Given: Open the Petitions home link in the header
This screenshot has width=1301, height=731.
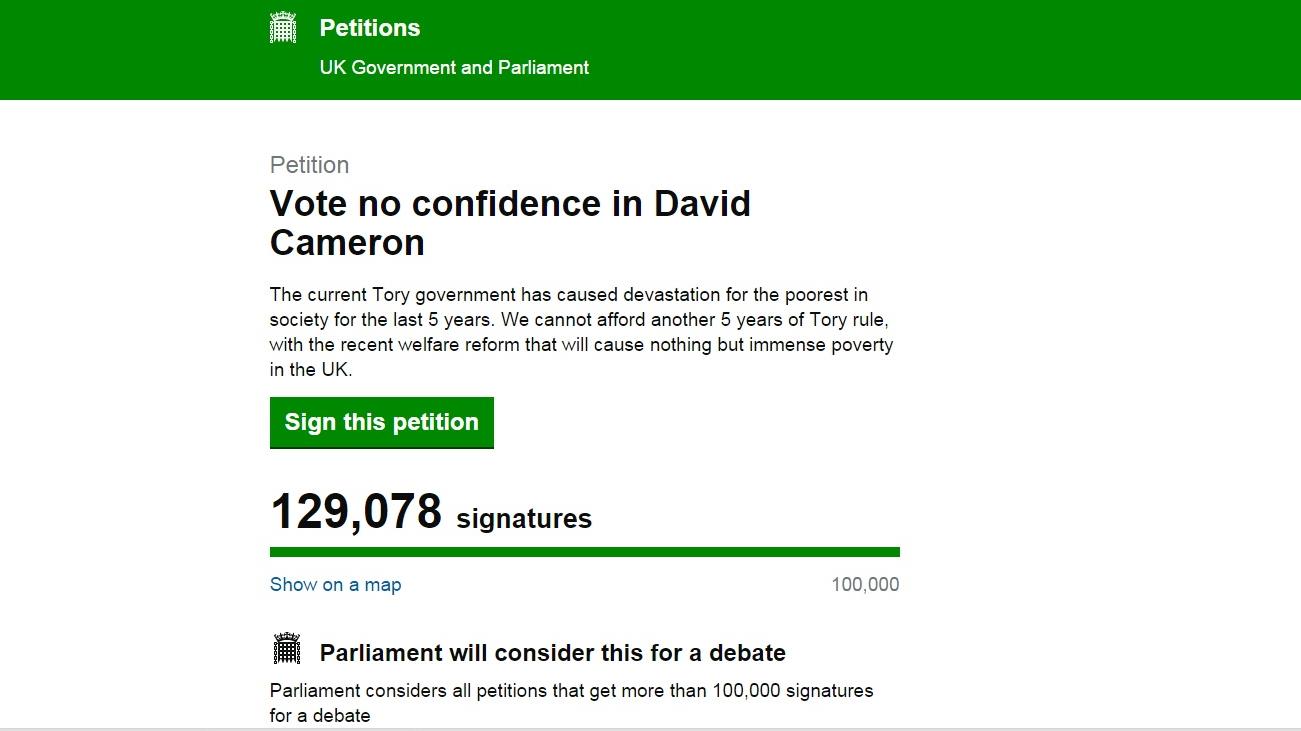Looking at the screenshot, I should click(x=369, y=28).
